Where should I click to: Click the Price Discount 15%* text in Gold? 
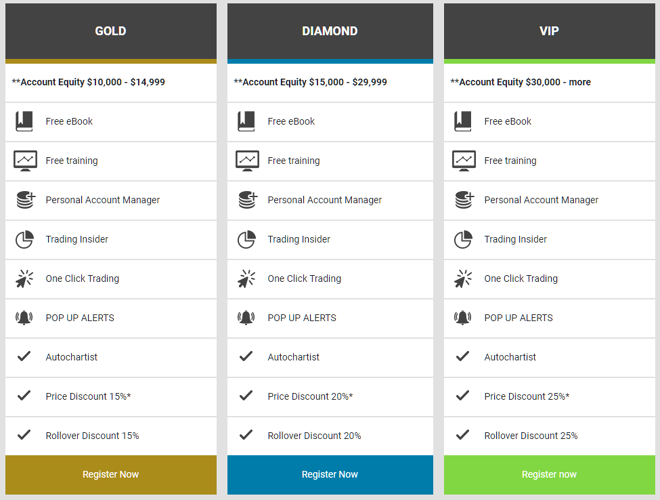[x=88, y=397]
